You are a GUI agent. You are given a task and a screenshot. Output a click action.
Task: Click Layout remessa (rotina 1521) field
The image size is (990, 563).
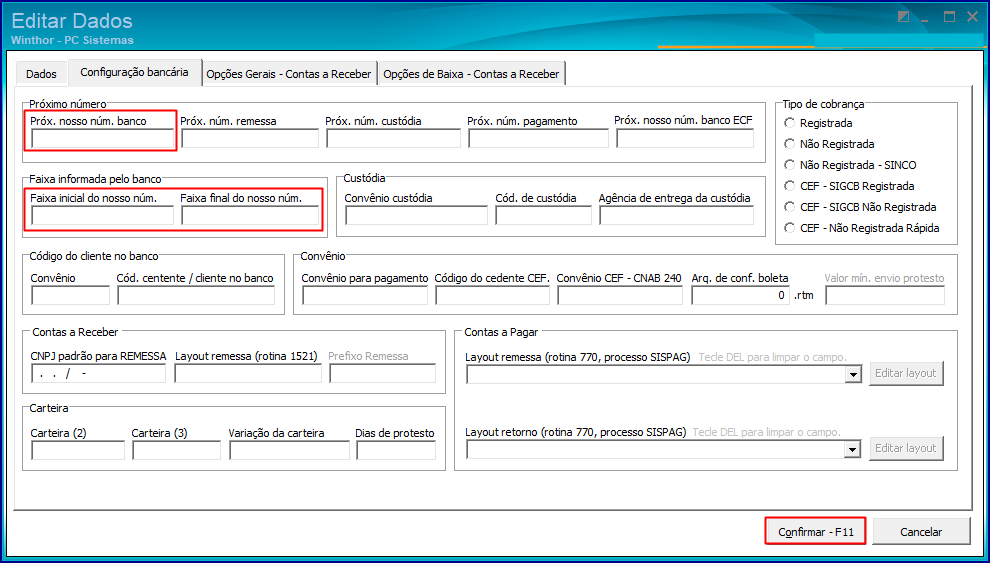point(248,374)
